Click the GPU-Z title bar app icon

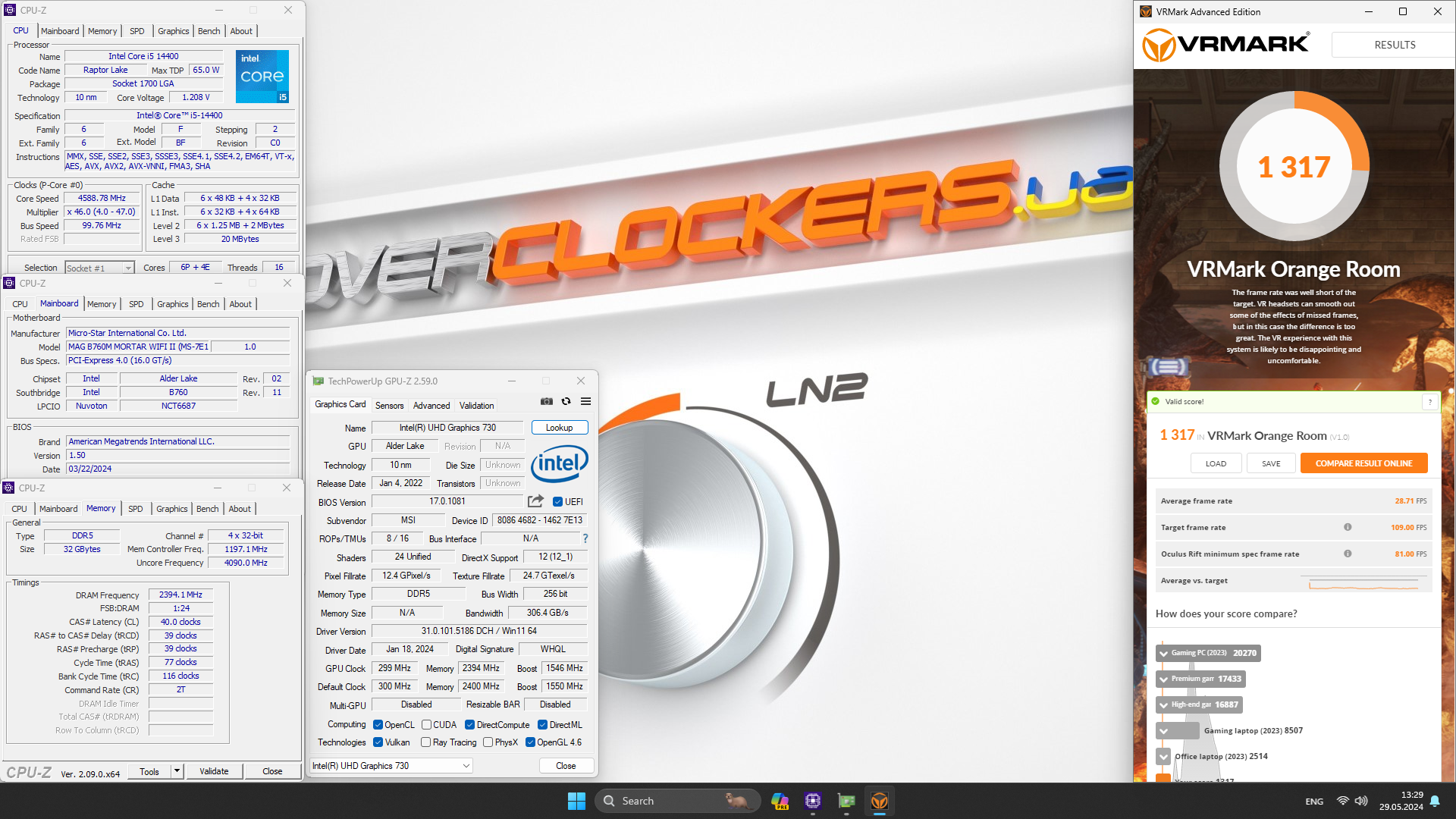318,381
